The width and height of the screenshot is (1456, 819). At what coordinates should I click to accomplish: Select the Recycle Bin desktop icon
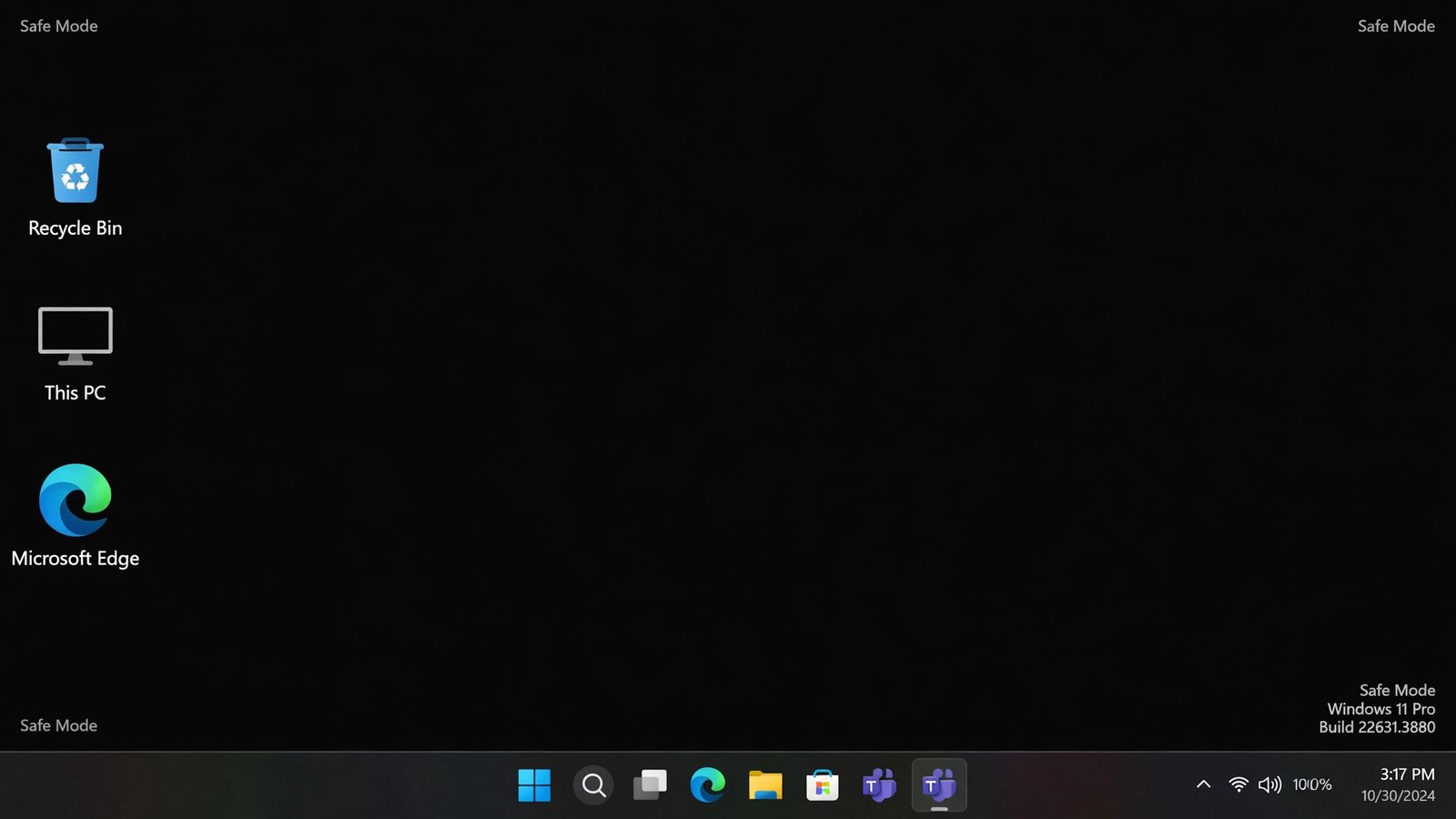pyautogui.click(x=76, y=171)
